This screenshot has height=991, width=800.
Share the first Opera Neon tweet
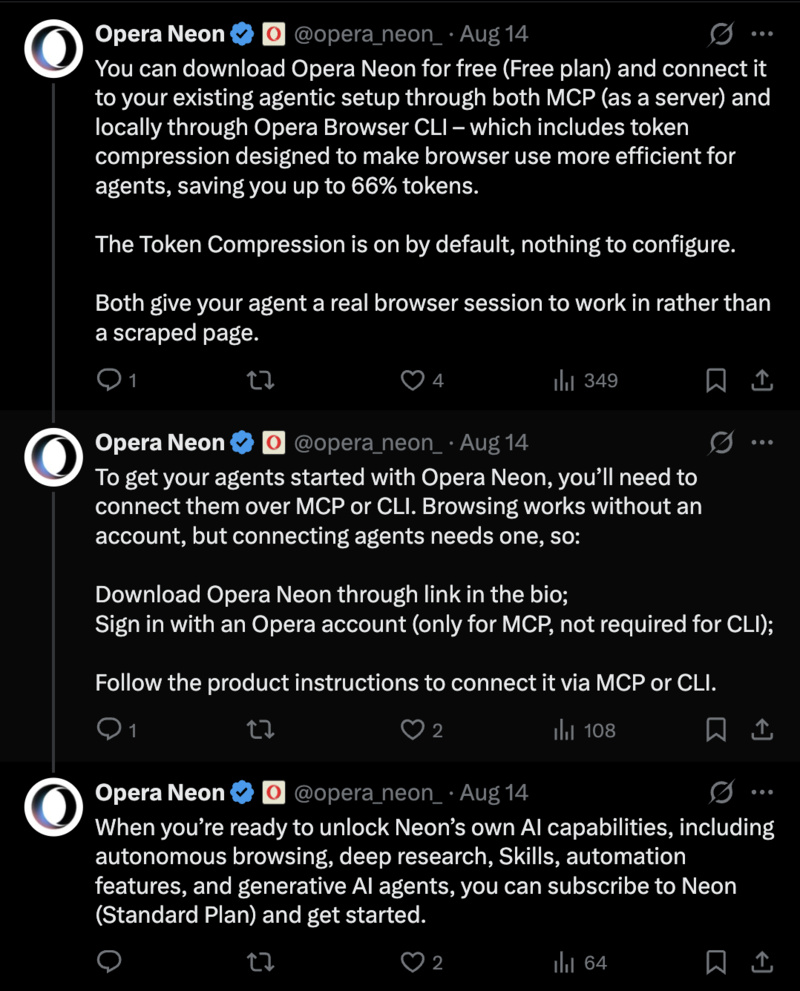762,380
